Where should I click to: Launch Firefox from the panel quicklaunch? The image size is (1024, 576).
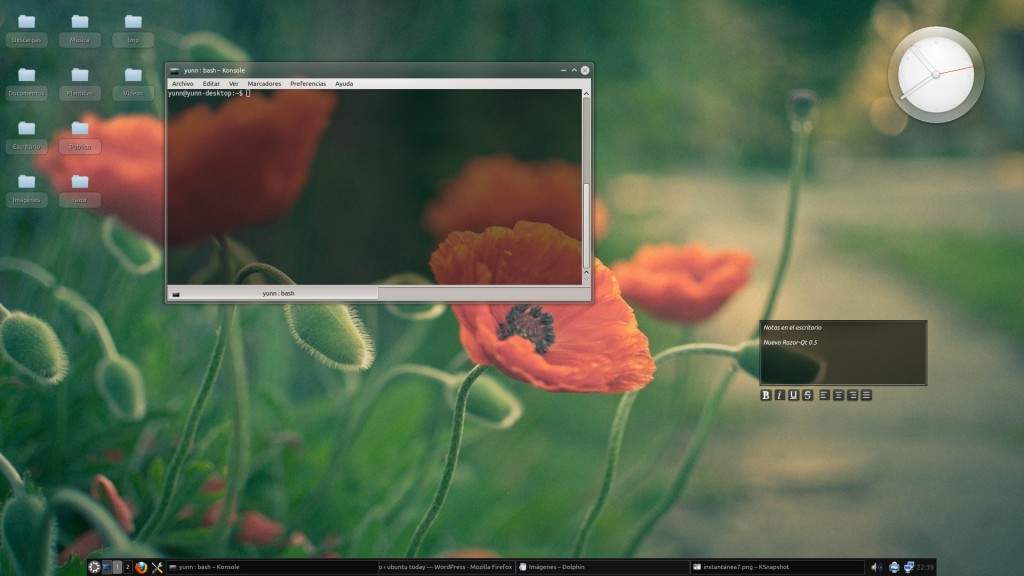tap(141, 568)
